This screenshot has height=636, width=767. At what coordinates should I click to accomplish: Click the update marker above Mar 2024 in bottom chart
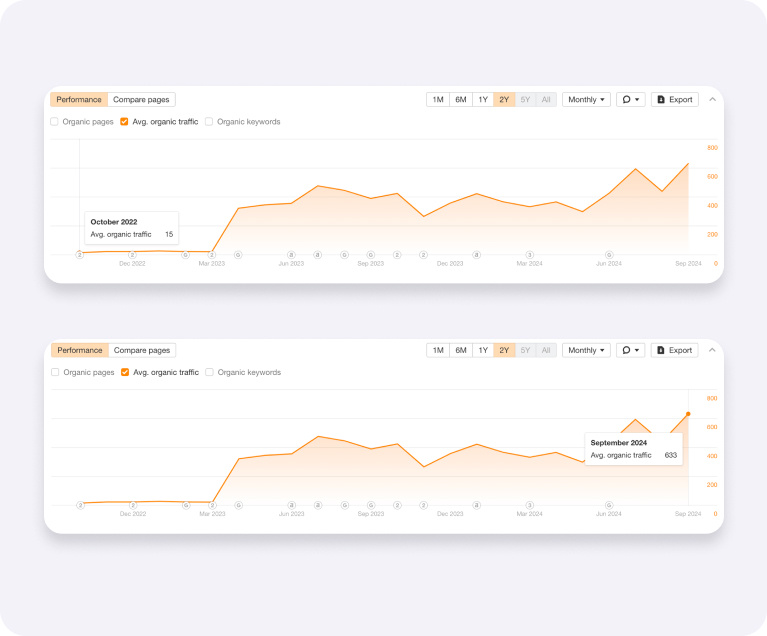[529, 505]
